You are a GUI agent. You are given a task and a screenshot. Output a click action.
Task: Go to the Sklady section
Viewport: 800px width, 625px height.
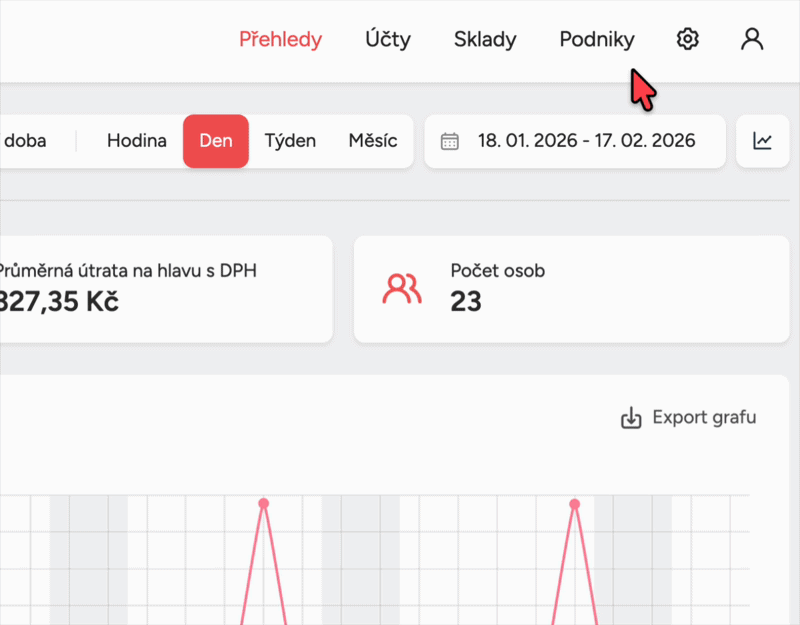coord(485,40)
